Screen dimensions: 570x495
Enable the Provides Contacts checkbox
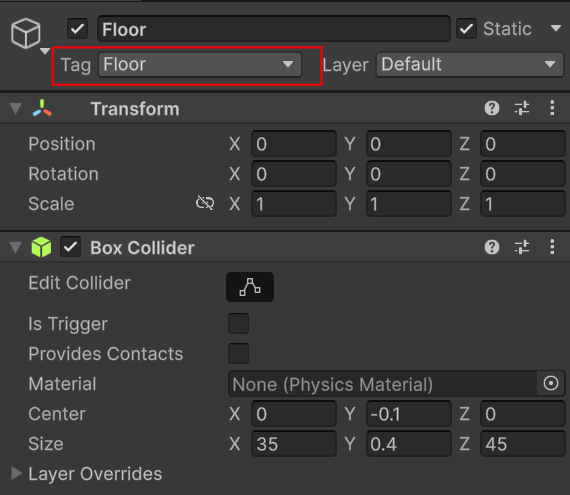(x=238, y=353)
